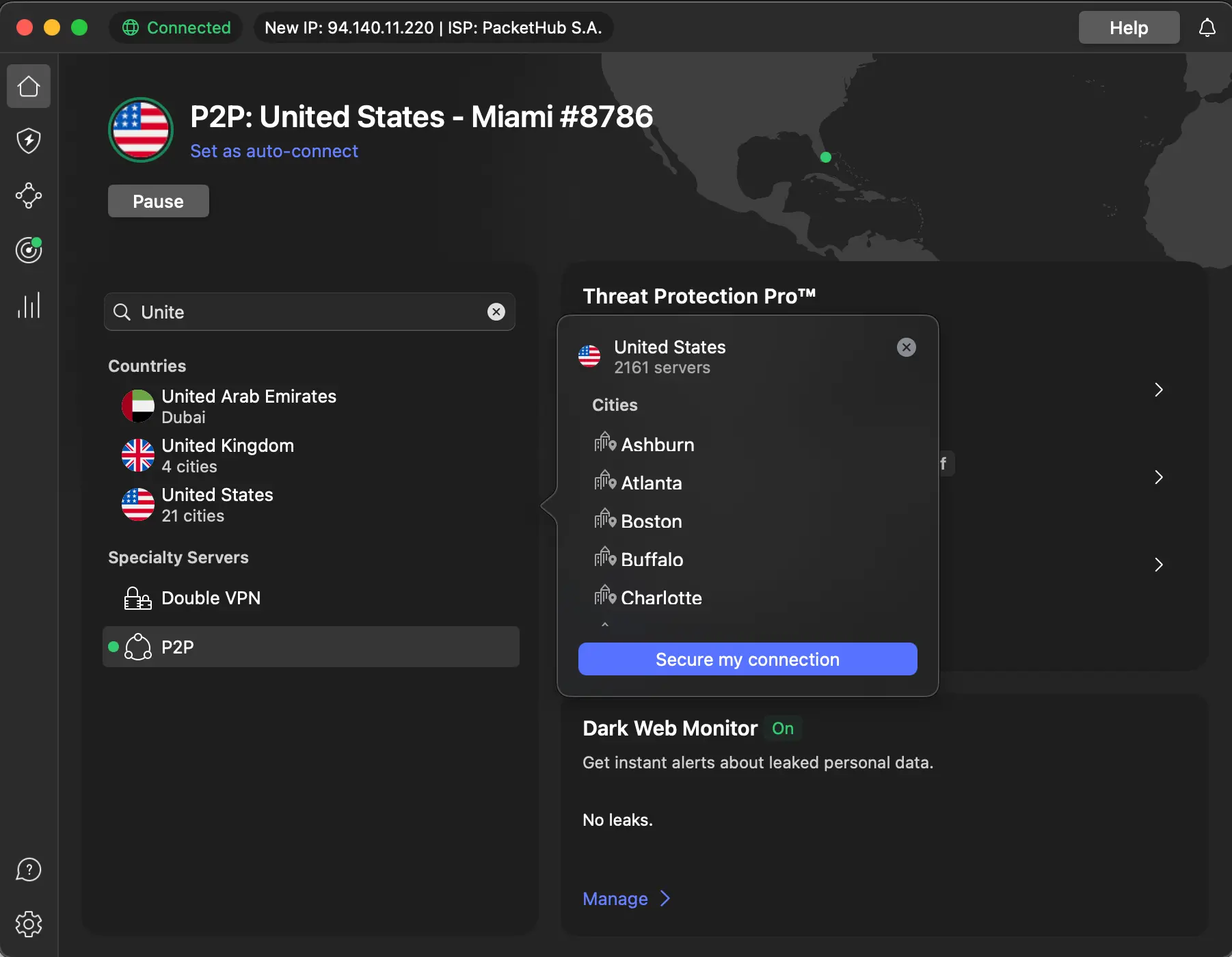Image resolution: width=1232 pixels, height=957 pixels.
Task: Click the Dark Web Monitor On badge
Action: [x=783, y=728]
